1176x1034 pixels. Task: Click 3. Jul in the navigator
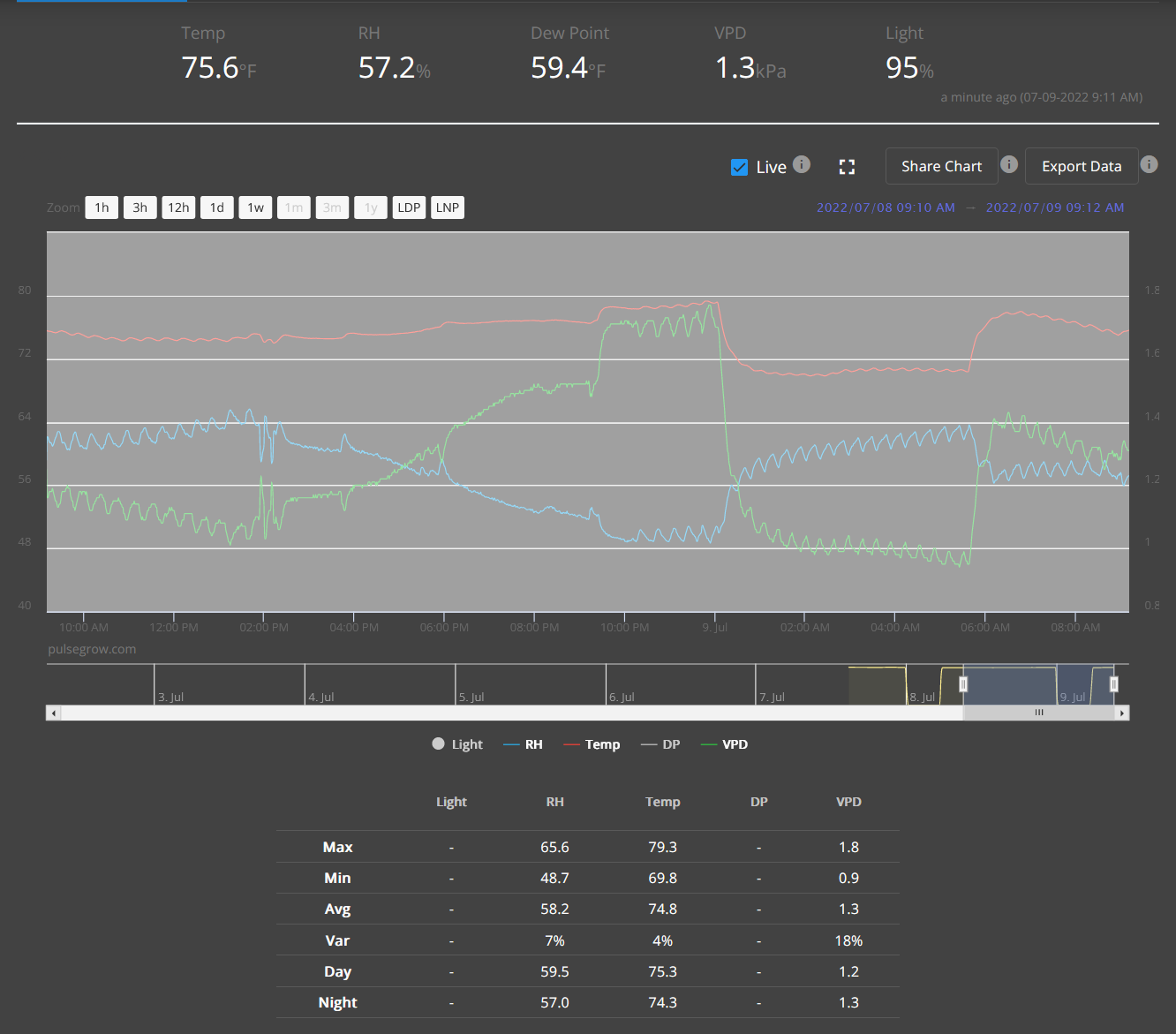tap(170, 697)
